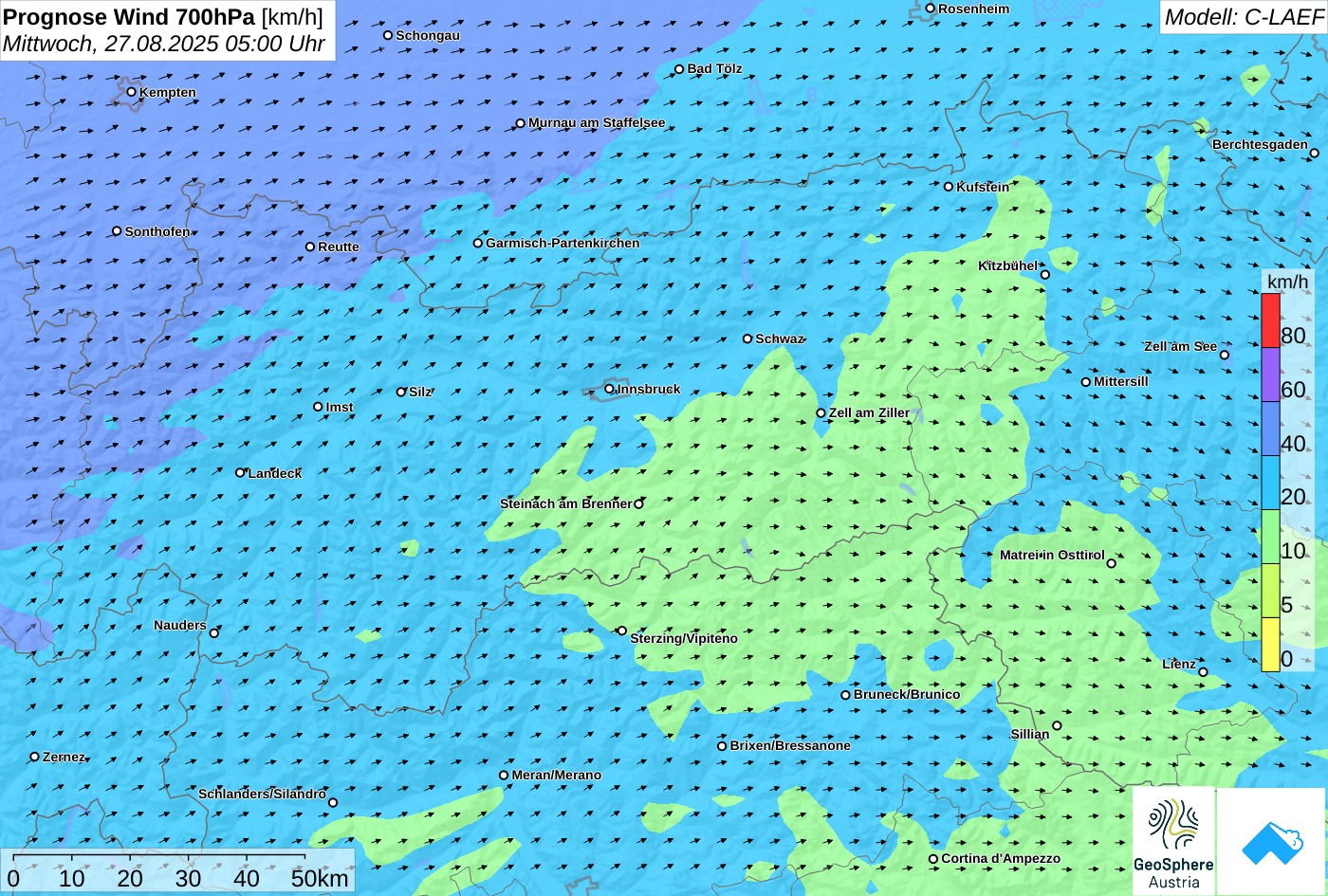Click the Steinach am Brenner marker

638,503
